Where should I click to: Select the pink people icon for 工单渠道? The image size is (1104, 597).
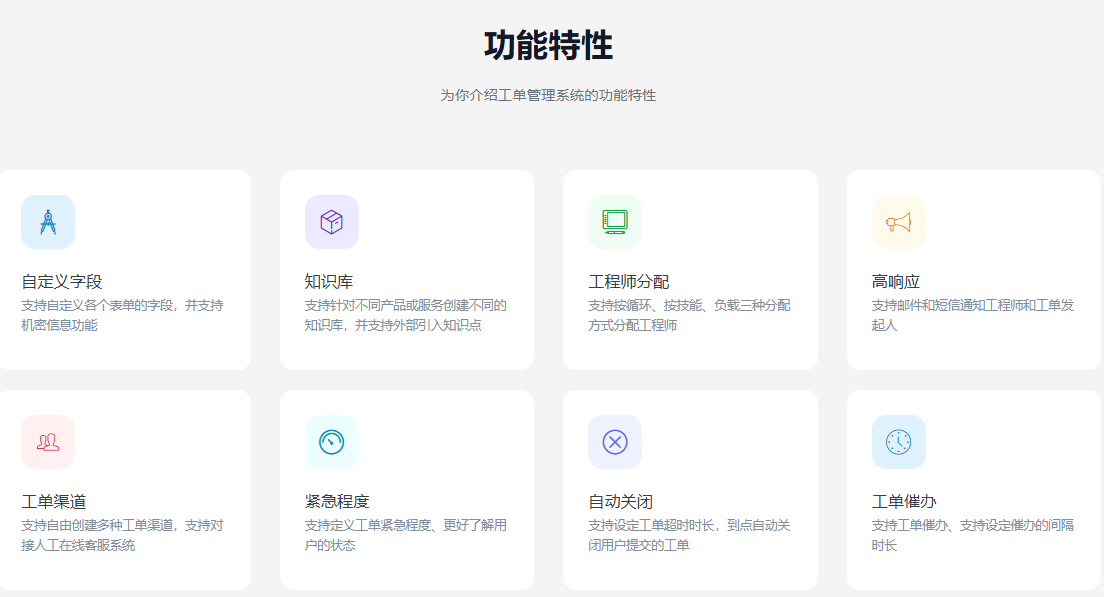[48, 442]
